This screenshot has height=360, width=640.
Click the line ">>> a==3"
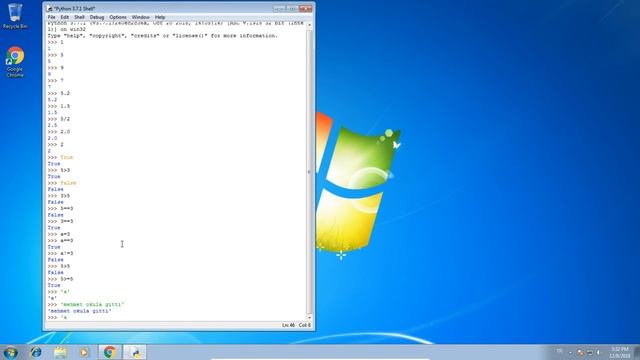point(60,240)
